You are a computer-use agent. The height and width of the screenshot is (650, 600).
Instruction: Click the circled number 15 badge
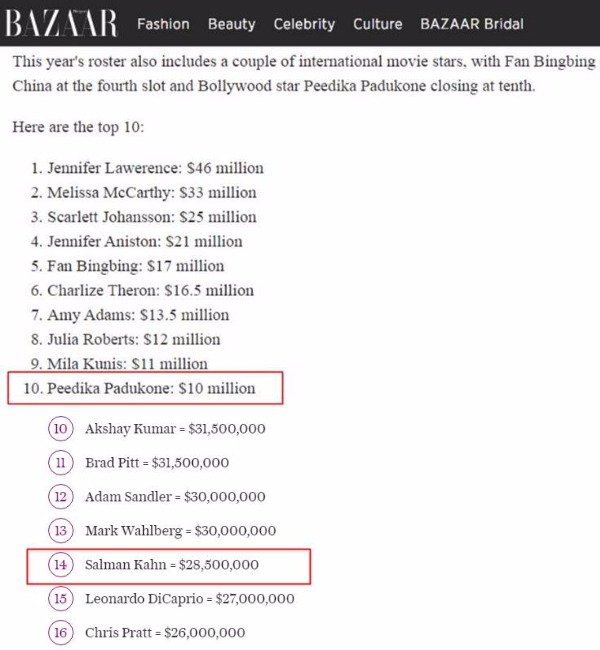click(x=61, y=599)
